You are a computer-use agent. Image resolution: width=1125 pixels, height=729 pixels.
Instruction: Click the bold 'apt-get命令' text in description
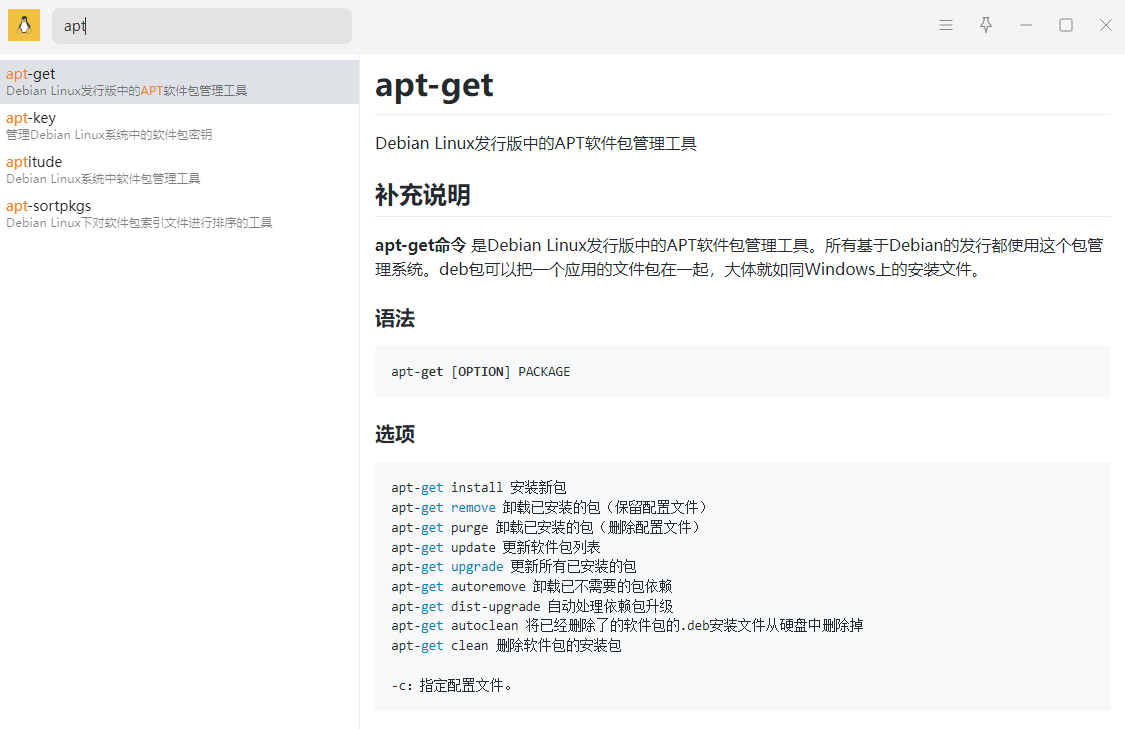(420, 245)
